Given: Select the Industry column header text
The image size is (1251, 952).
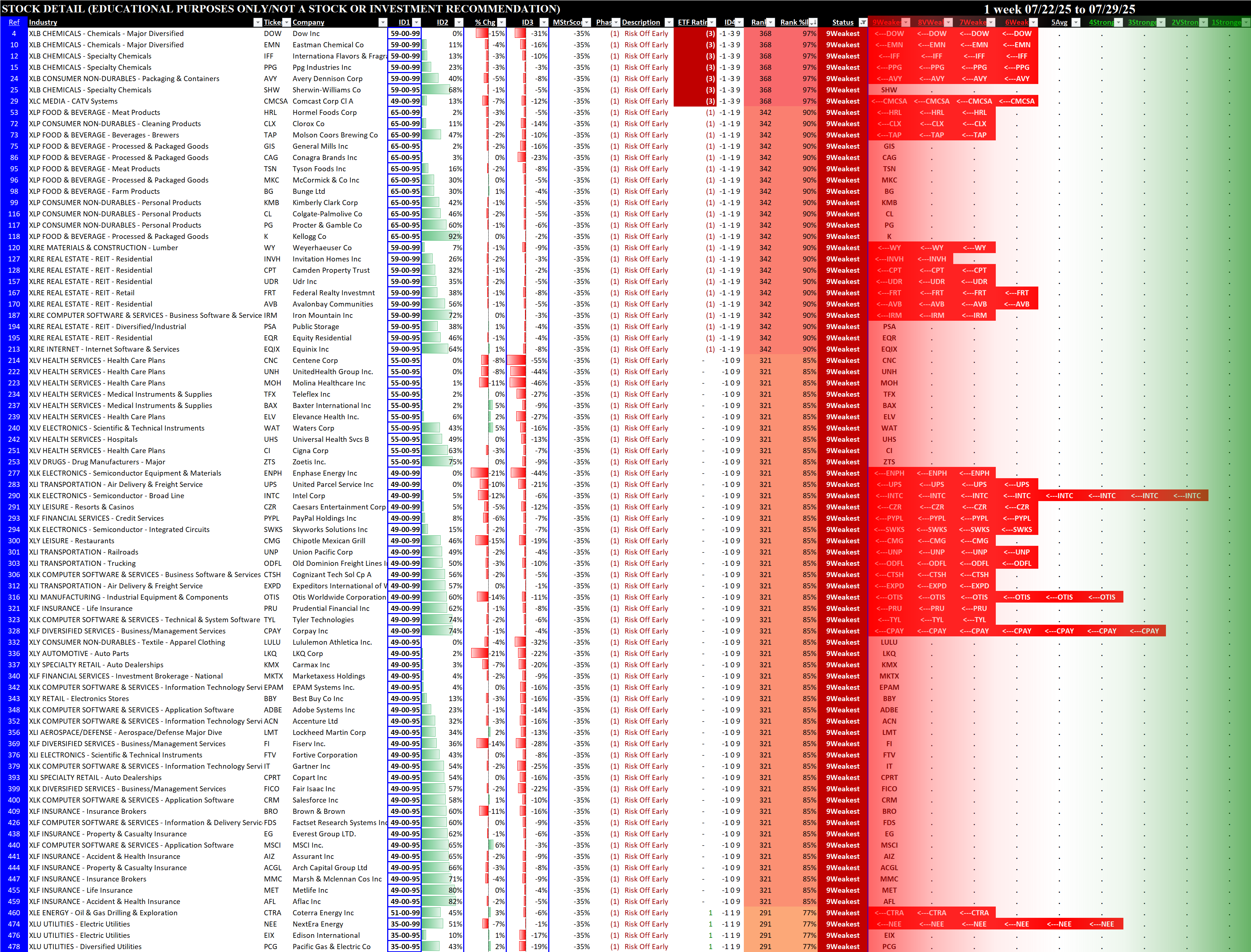Looking at the screenshot, I should 43,22.
